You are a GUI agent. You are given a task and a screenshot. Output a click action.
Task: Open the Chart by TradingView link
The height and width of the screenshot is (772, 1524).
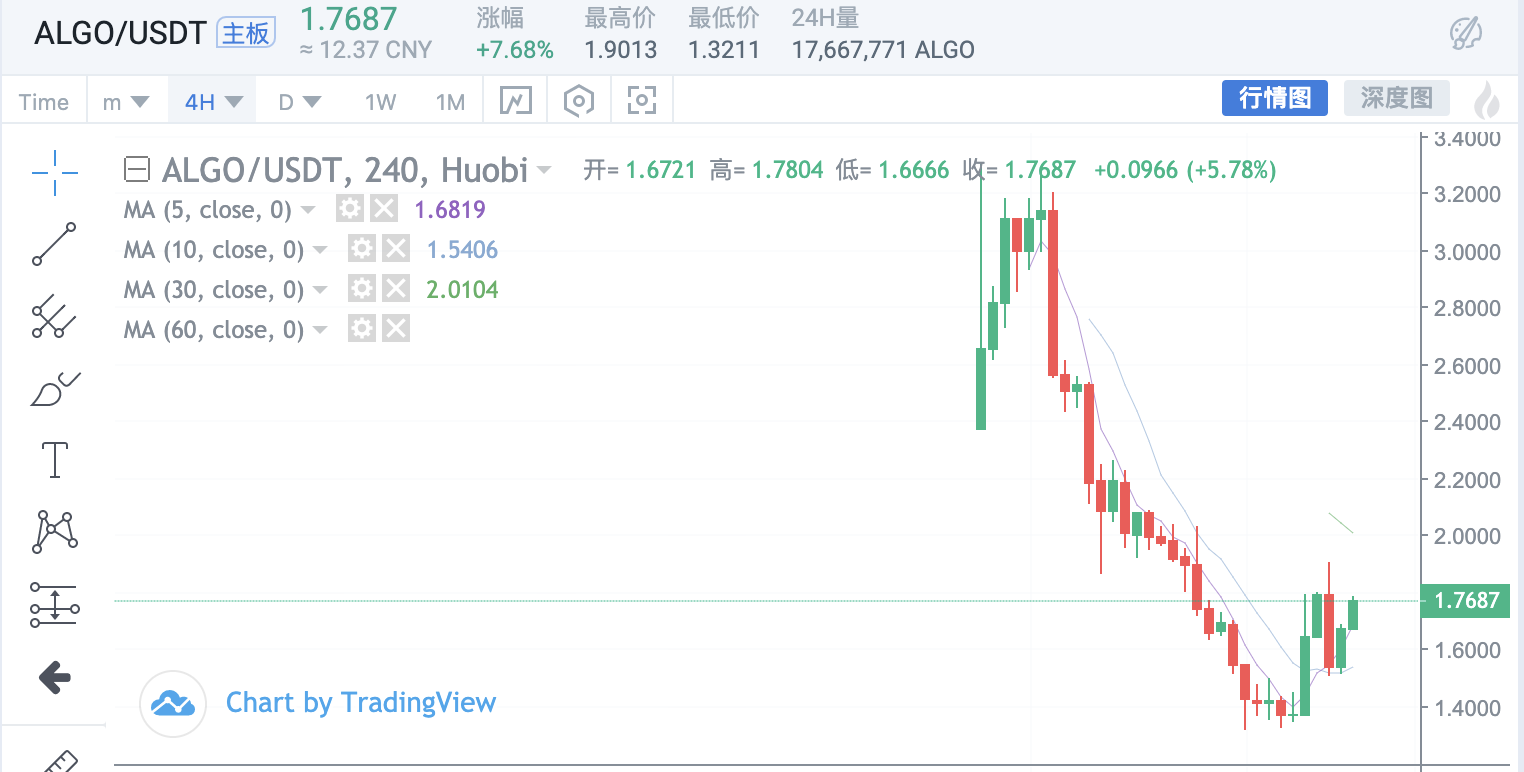click(x=360, y=702)
